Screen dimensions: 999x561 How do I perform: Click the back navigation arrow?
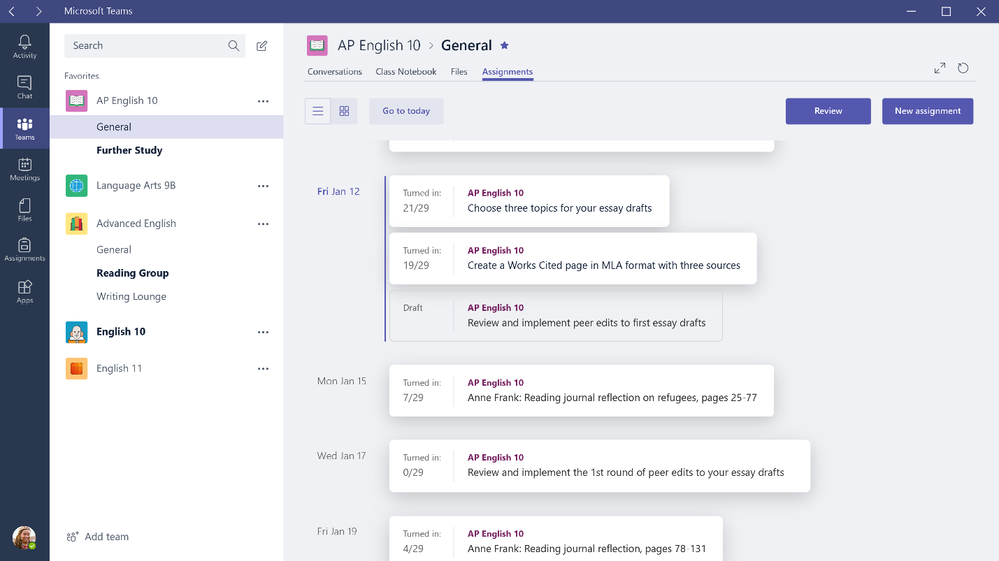[x=11, y=11]
